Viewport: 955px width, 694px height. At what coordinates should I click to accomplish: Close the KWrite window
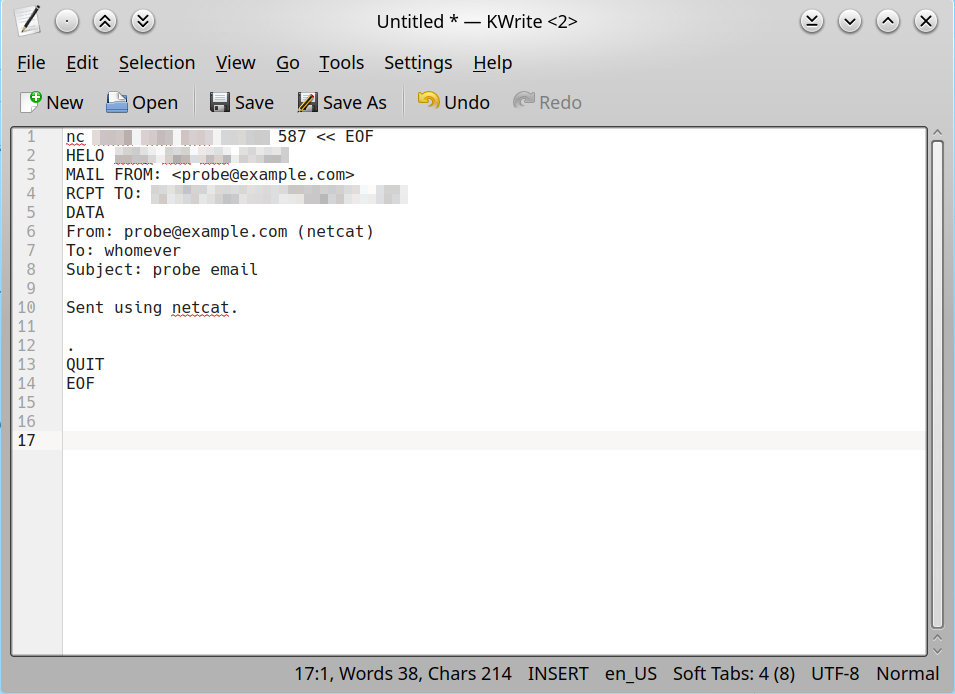pos(926,21)
